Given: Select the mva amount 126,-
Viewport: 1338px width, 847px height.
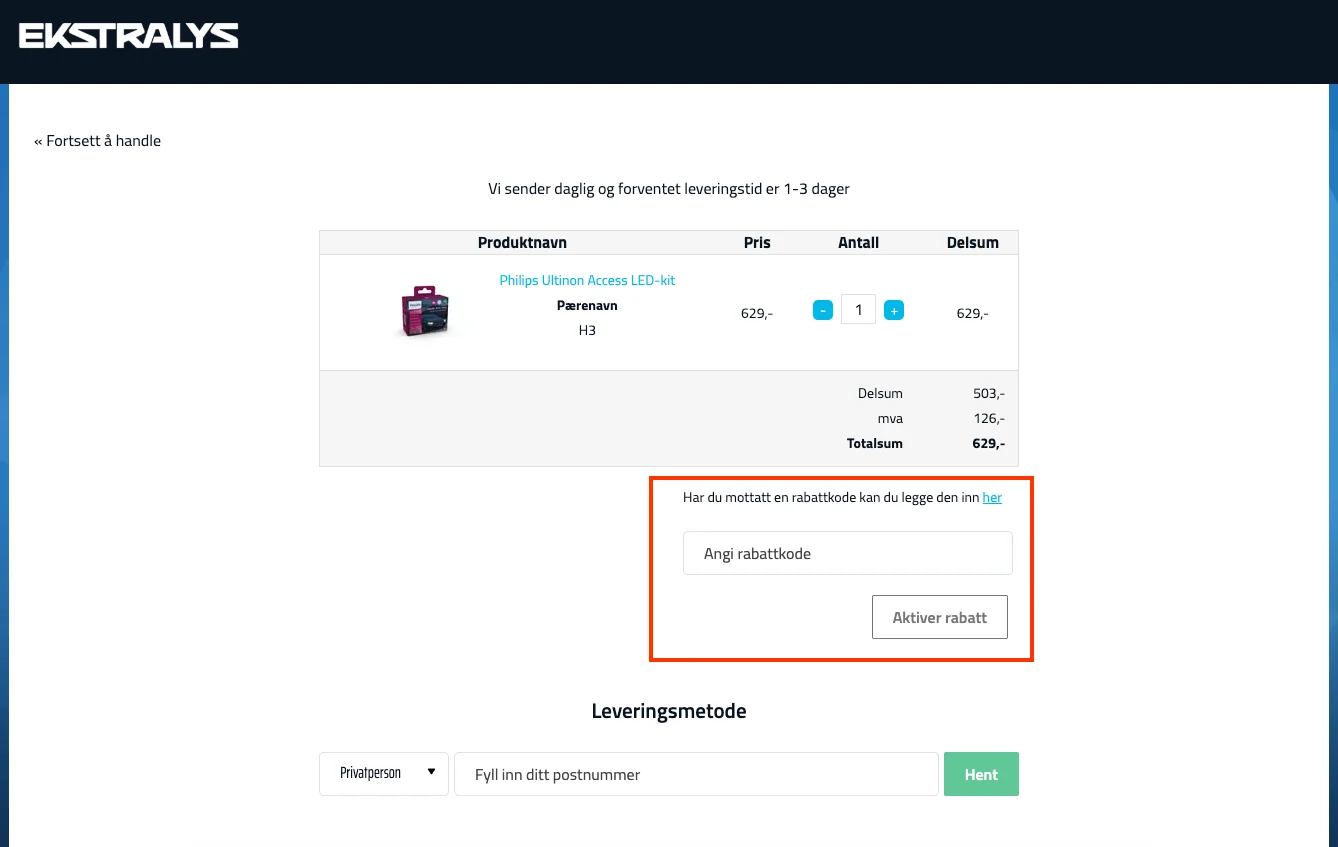Looking at the screenshot, I should coord(989,418).
